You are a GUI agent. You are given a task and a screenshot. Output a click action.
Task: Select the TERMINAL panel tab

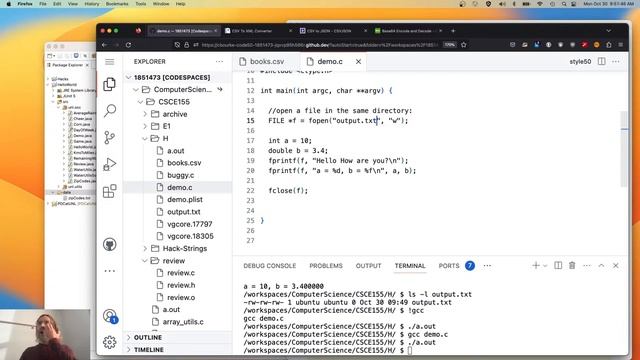410,266
